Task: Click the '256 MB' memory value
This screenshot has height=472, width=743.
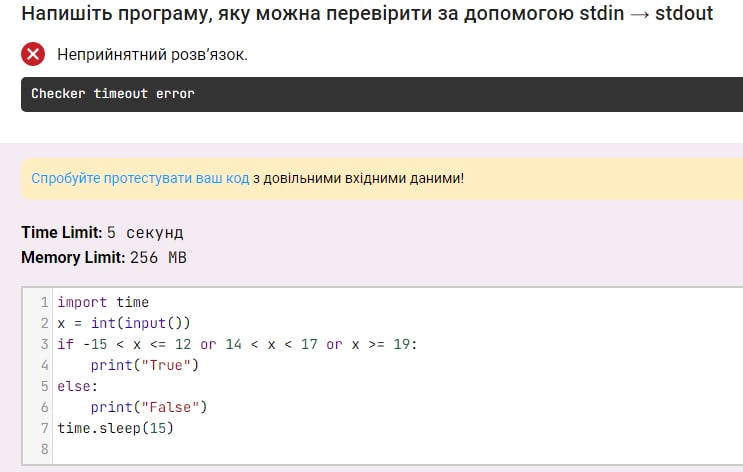Action: click(158, 258)
